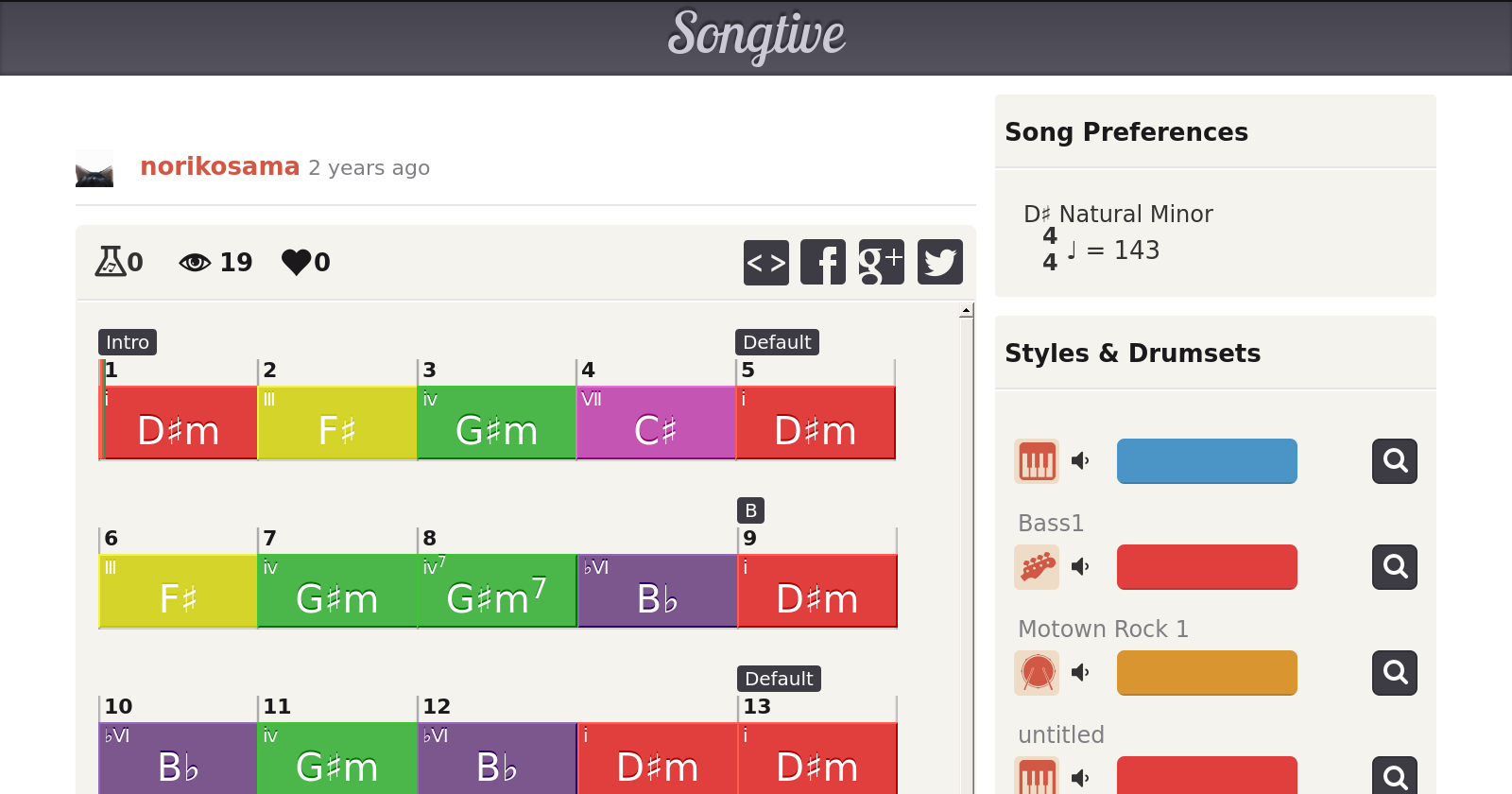Image resolution: width=1512 pixels, height=794 pixels.
Task: Open search for the Motown Rock 1 drumset
Action: [1394, 673]
